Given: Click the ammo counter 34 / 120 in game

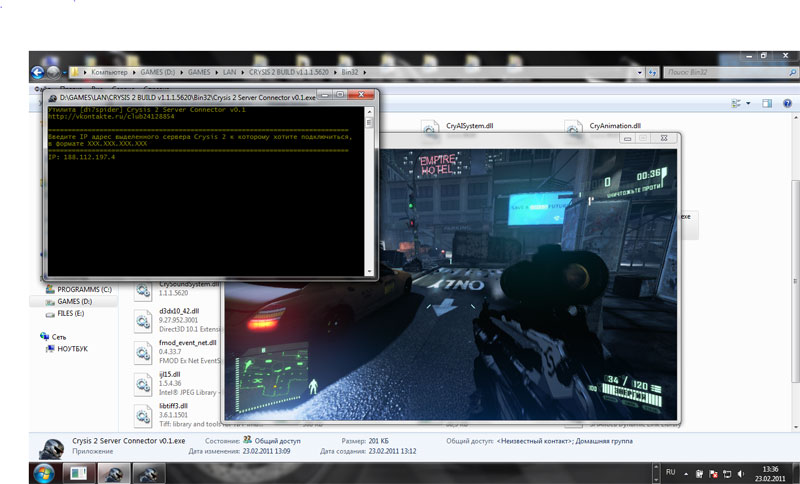Looking at the screenshot, I should point(627,381).
